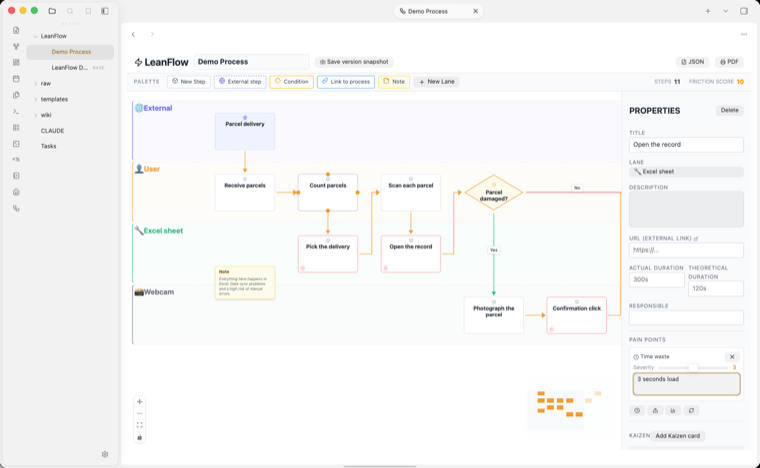The image size is (760, 468).
Task: Click the URL external link field
Action: (x=686, y=250)
